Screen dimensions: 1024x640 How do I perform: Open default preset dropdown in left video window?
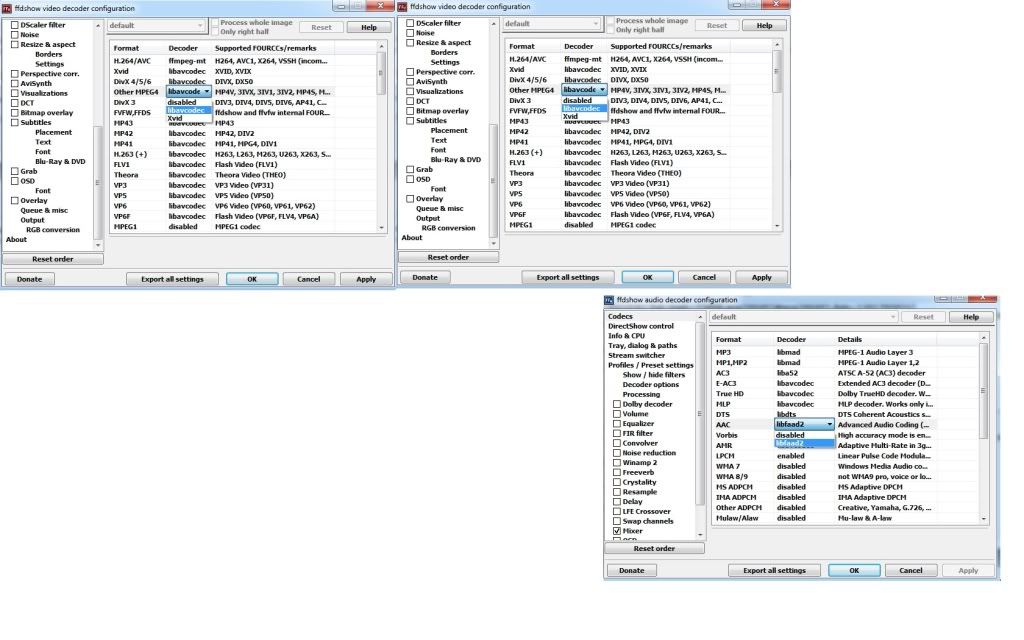[156, 25]
